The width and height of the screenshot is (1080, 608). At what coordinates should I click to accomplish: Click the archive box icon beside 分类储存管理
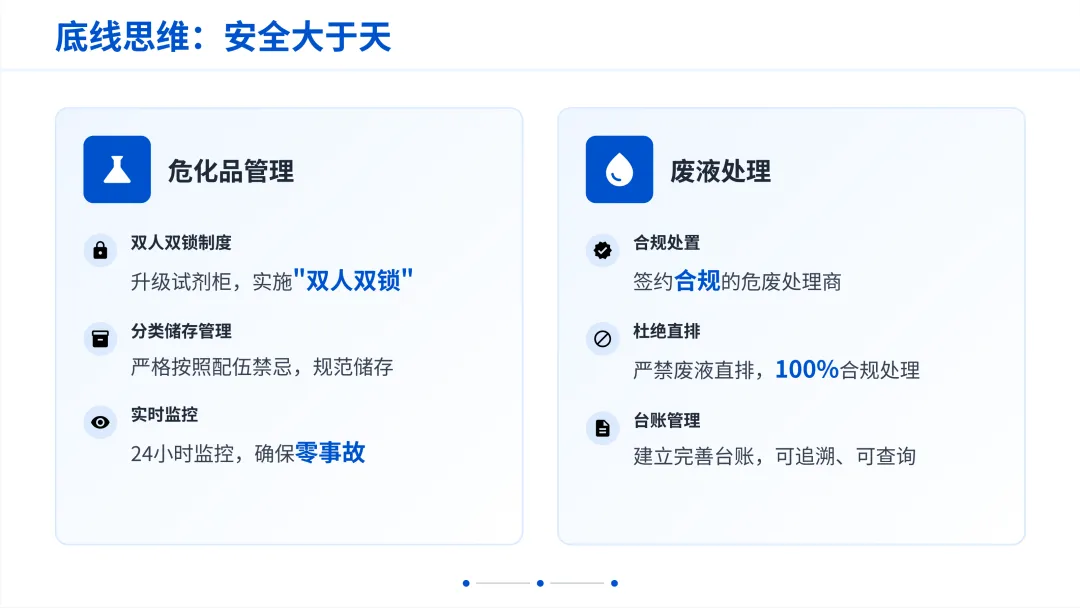pyautogui.click(x=100, y=339)
